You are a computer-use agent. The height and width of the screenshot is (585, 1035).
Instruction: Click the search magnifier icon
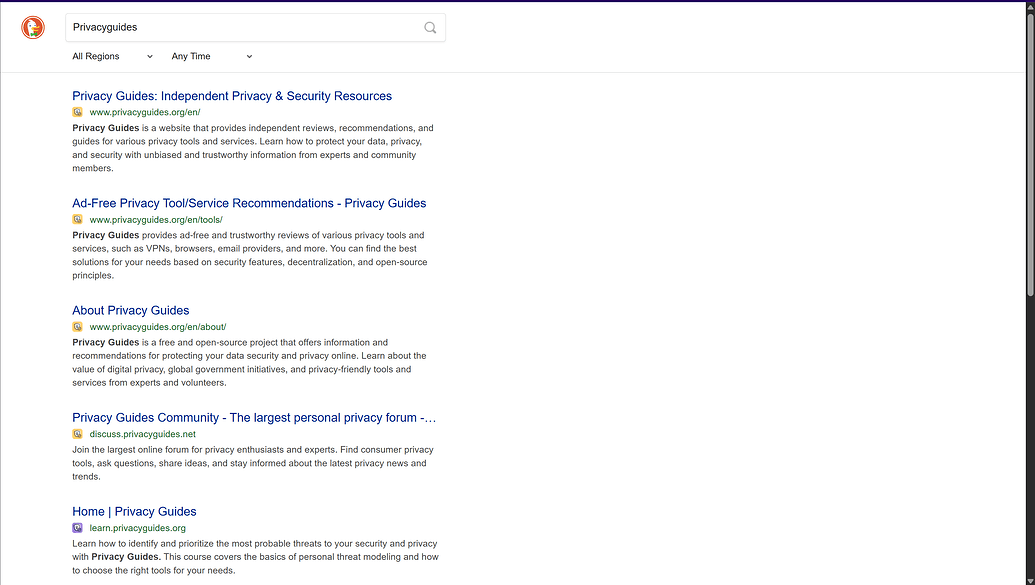point(429,27)
